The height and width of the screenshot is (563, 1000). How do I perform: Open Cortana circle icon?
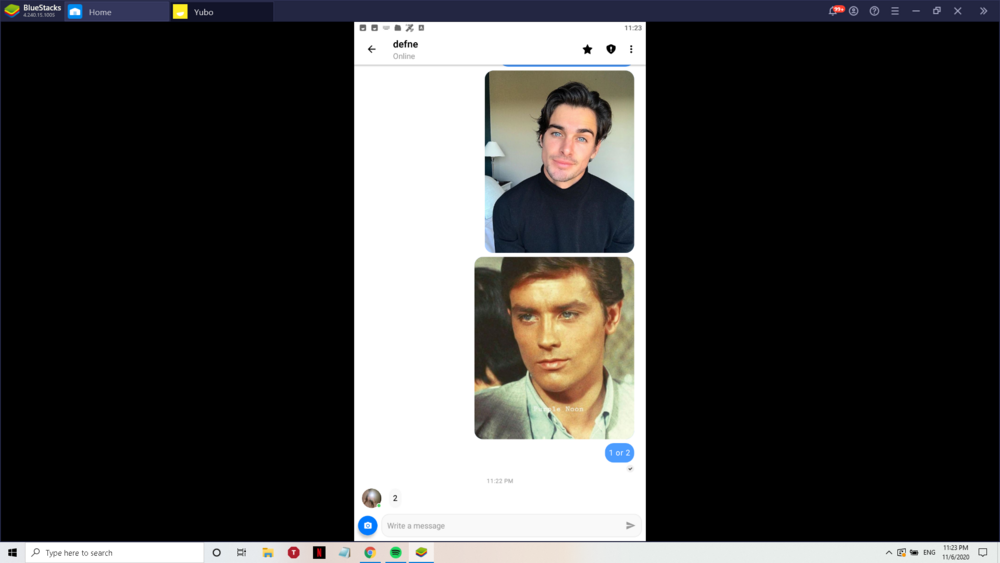216,553
